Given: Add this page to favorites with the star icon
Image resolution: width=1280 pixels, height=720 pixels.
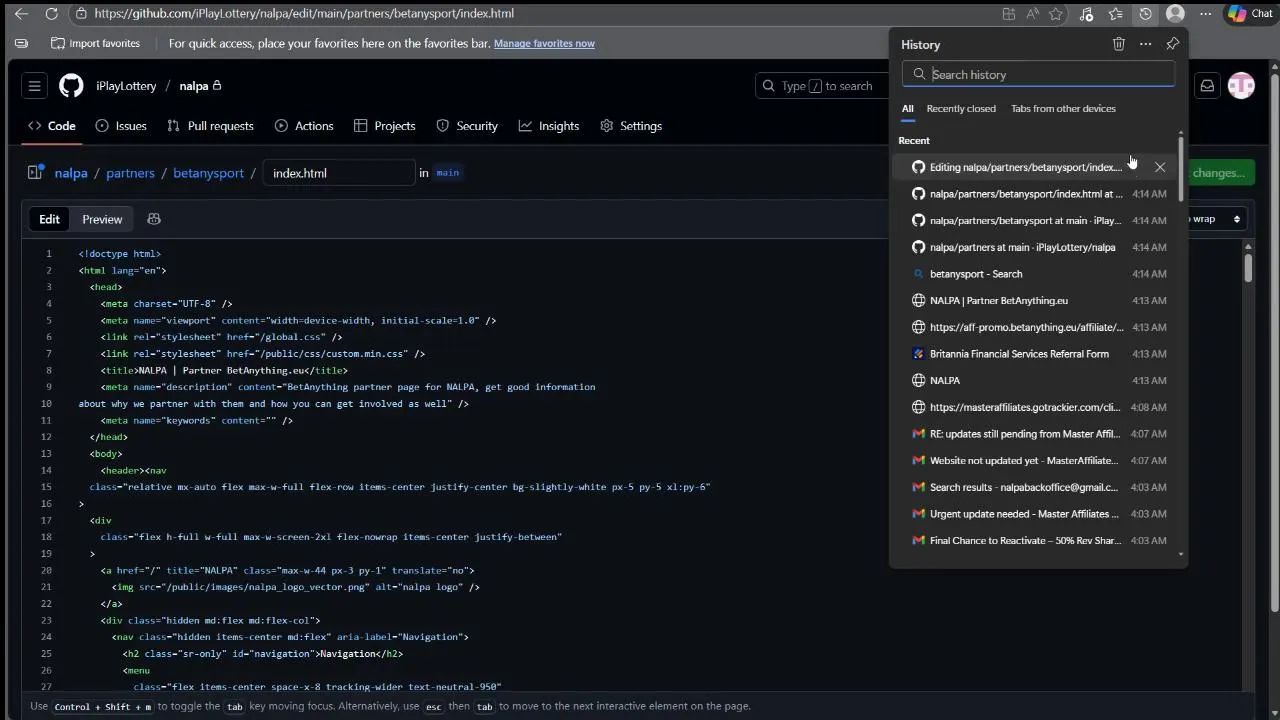Looking at the screenshot, I should click(1056, 14).
